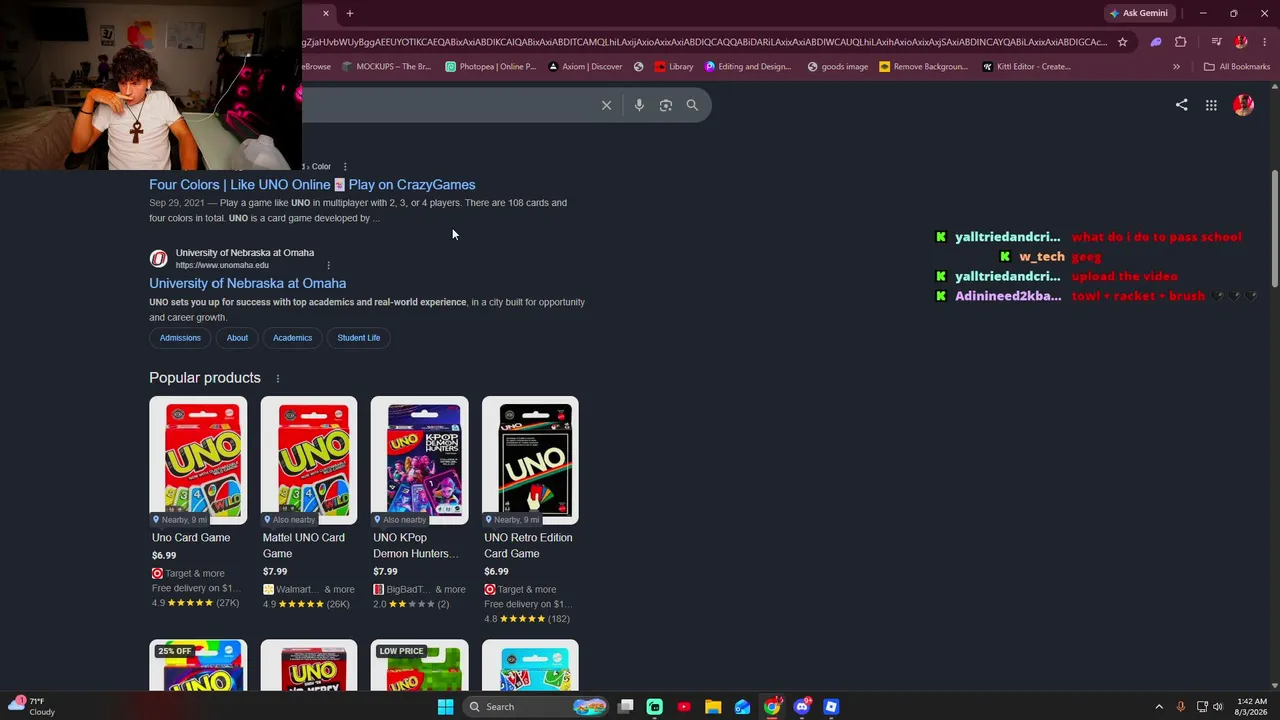The image size is (1280, 720).
Task: Click the address bar URL
Action: click(704, 42)
